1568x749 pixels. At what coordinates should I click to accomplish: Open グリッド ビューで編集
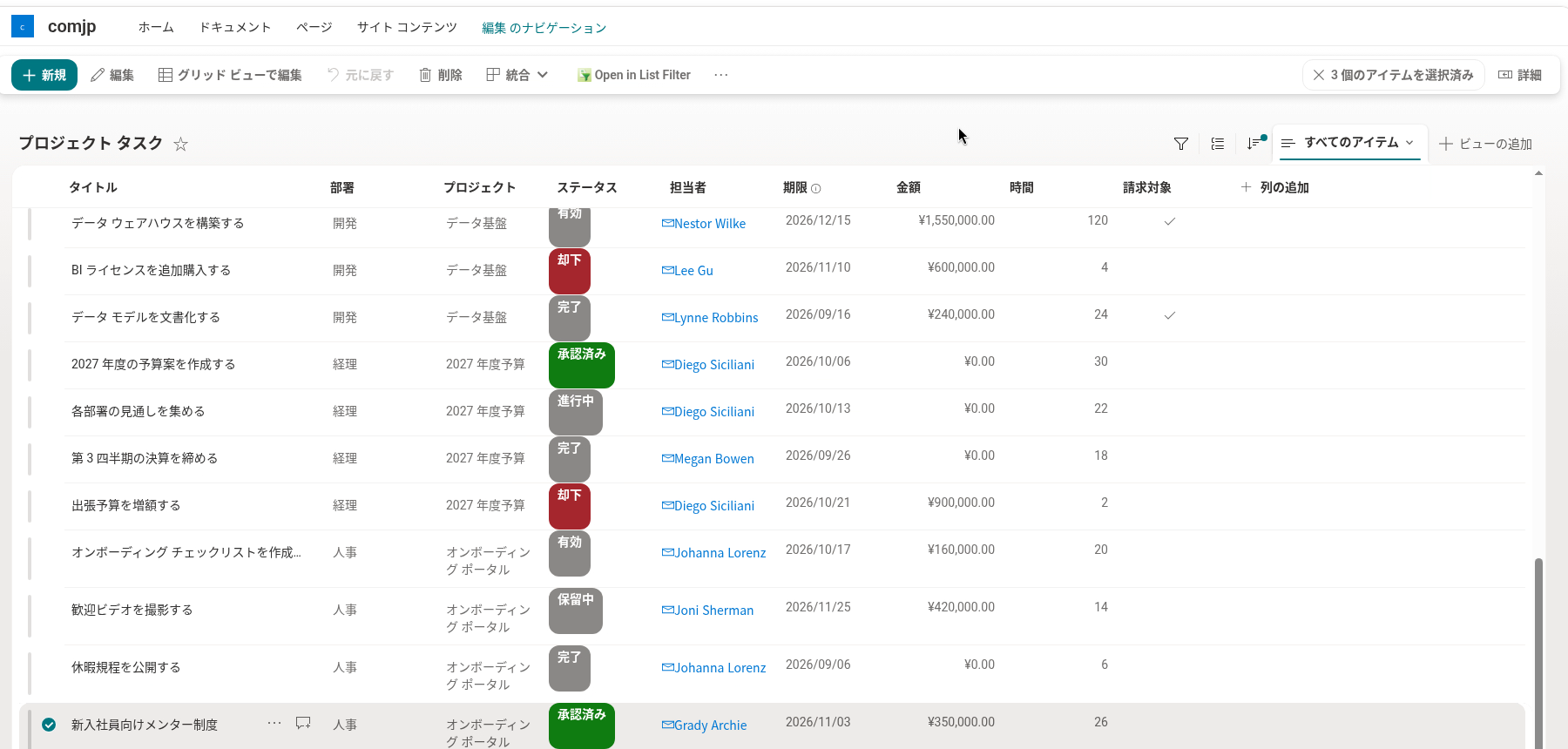230,75
